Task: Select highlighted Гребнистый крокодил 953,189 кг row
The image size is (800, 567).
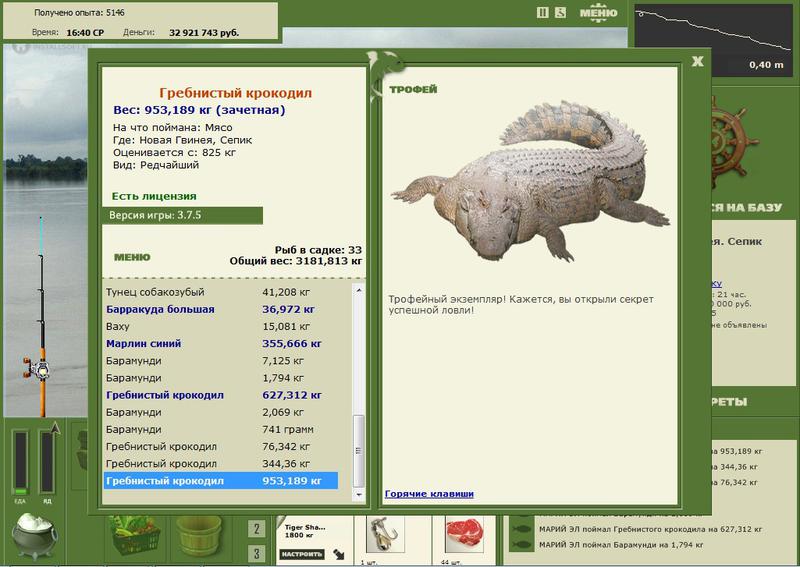Action: [x=221, y=481]
